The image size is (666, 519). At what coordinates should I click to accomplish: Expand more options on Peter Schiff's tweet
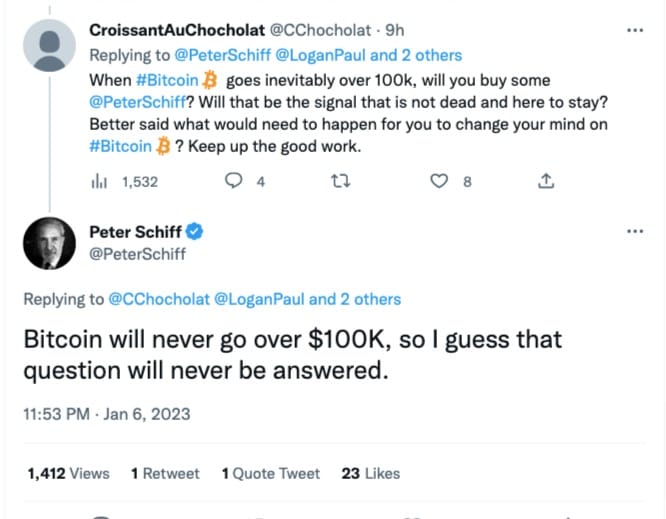[x=635, y=231]
